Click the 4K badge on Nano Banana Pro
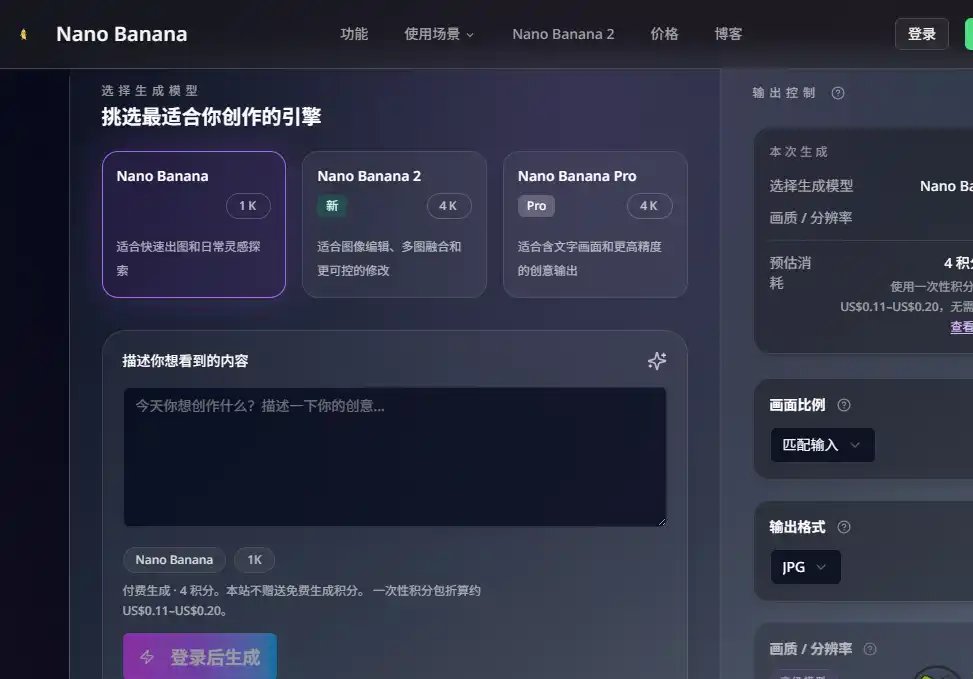 (649, 205)
